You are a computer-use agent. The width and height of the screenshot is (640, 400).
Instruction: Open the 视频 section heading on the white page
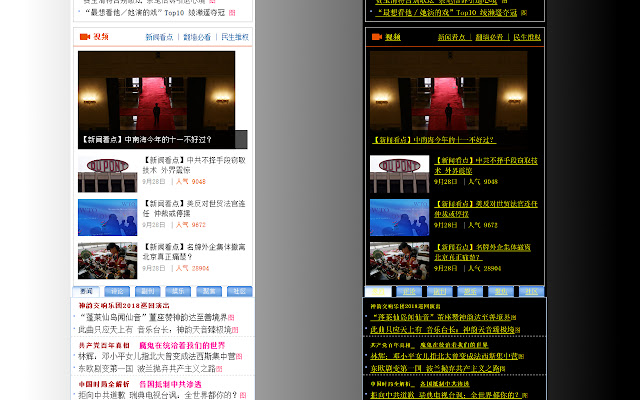pyautogui.click(x=101, y=37)
